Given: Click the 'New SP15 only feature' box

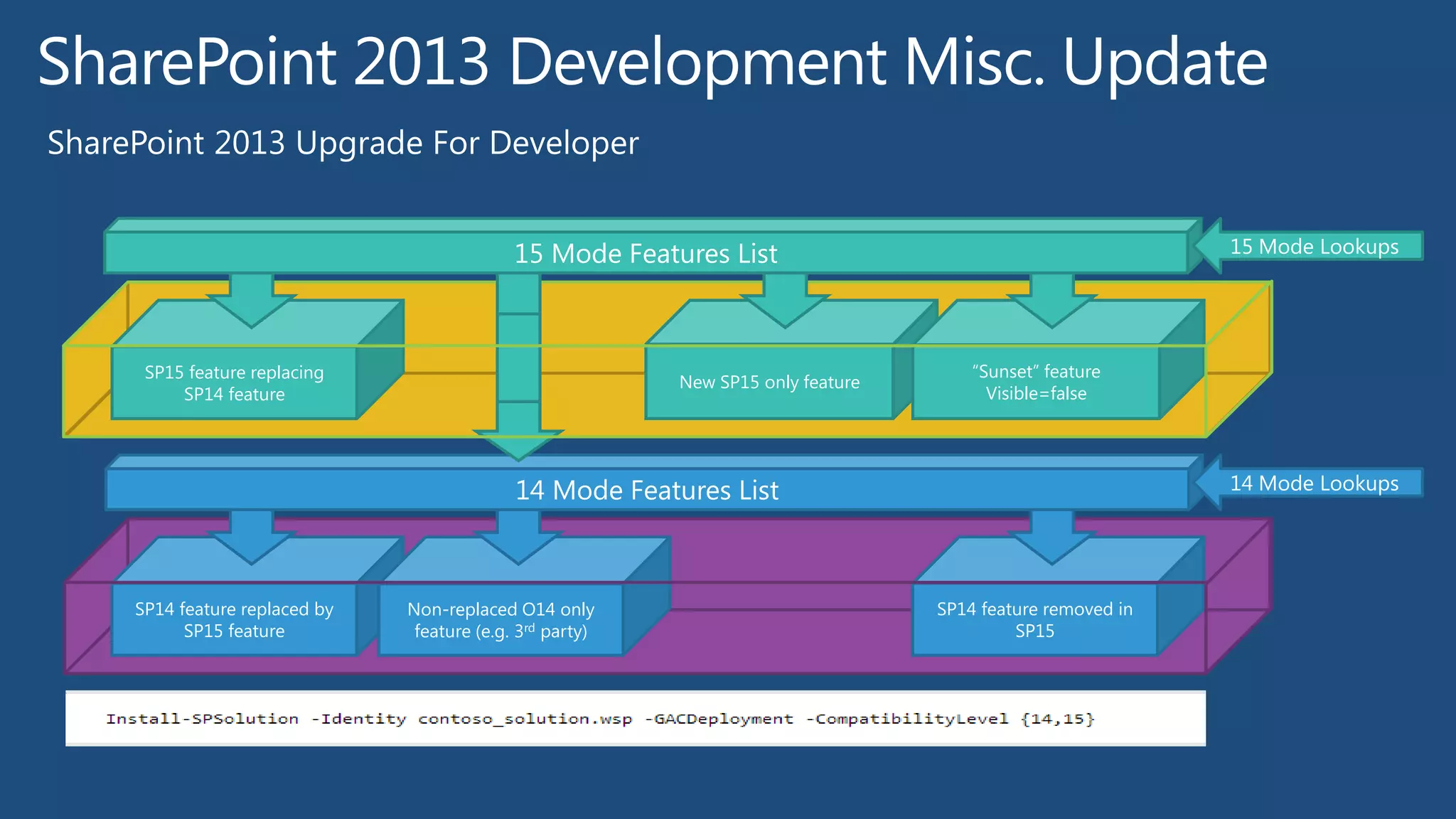Looking at the screenshot, I should 769,382.
